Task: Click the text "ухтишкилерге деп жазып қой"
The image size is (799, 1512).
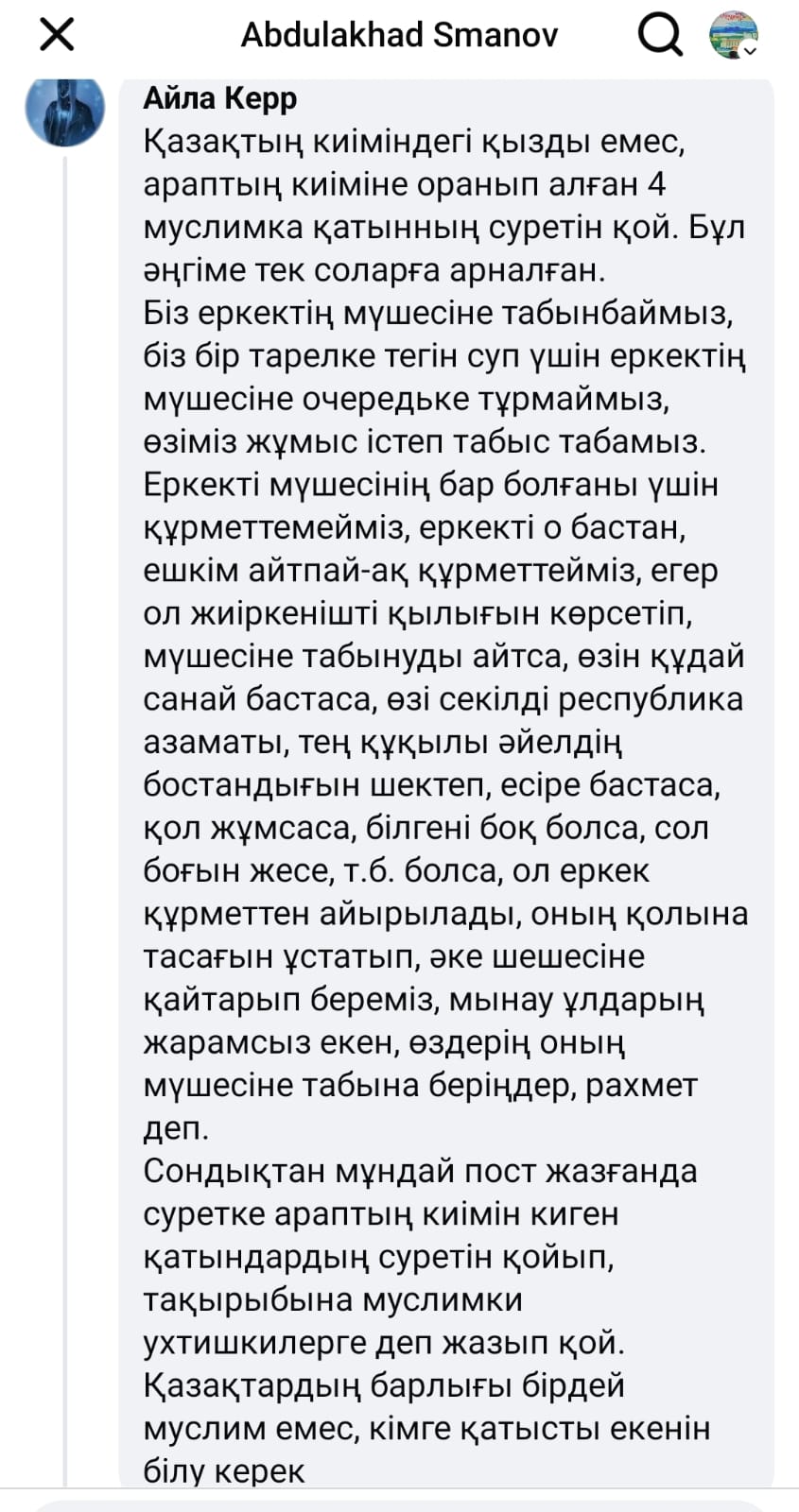Action: point(384,1342)
